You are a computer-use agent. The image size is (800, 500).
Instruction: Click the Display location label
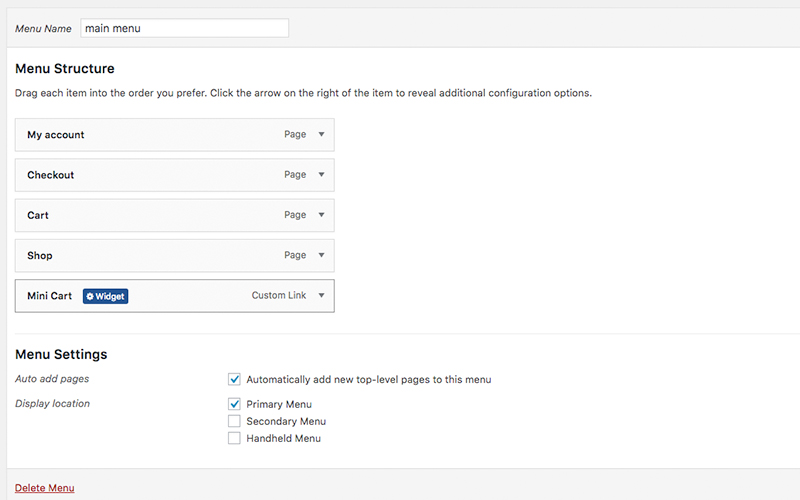point(53,404)
